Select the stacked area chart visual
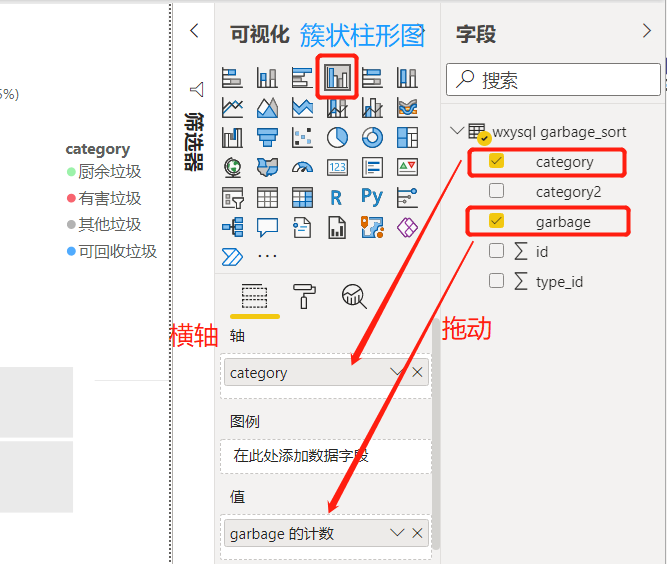667x564 pixels. point(302,108)
